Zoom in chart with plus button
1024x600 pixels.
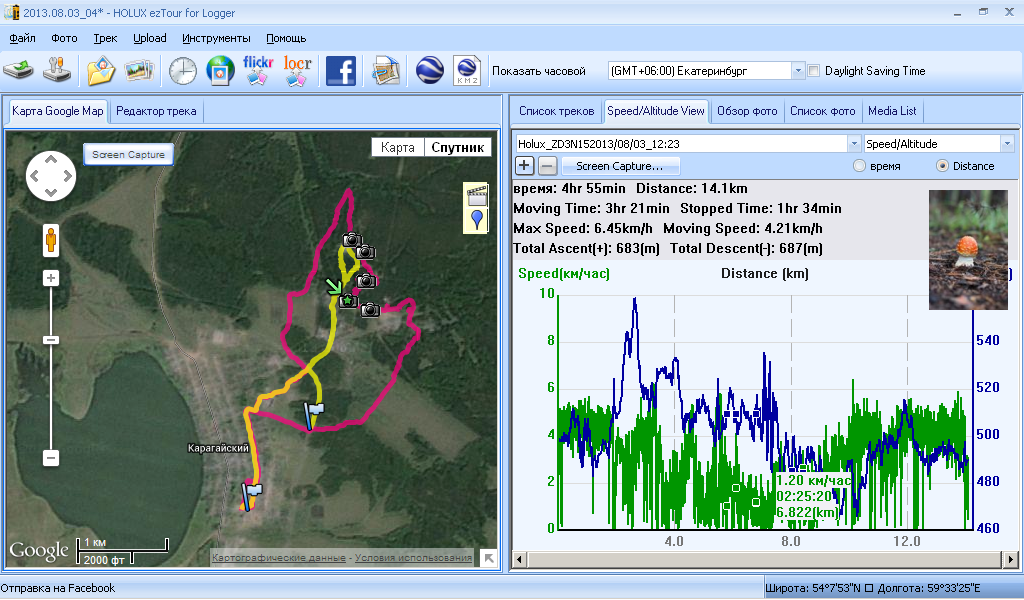[x=524, y=166]
